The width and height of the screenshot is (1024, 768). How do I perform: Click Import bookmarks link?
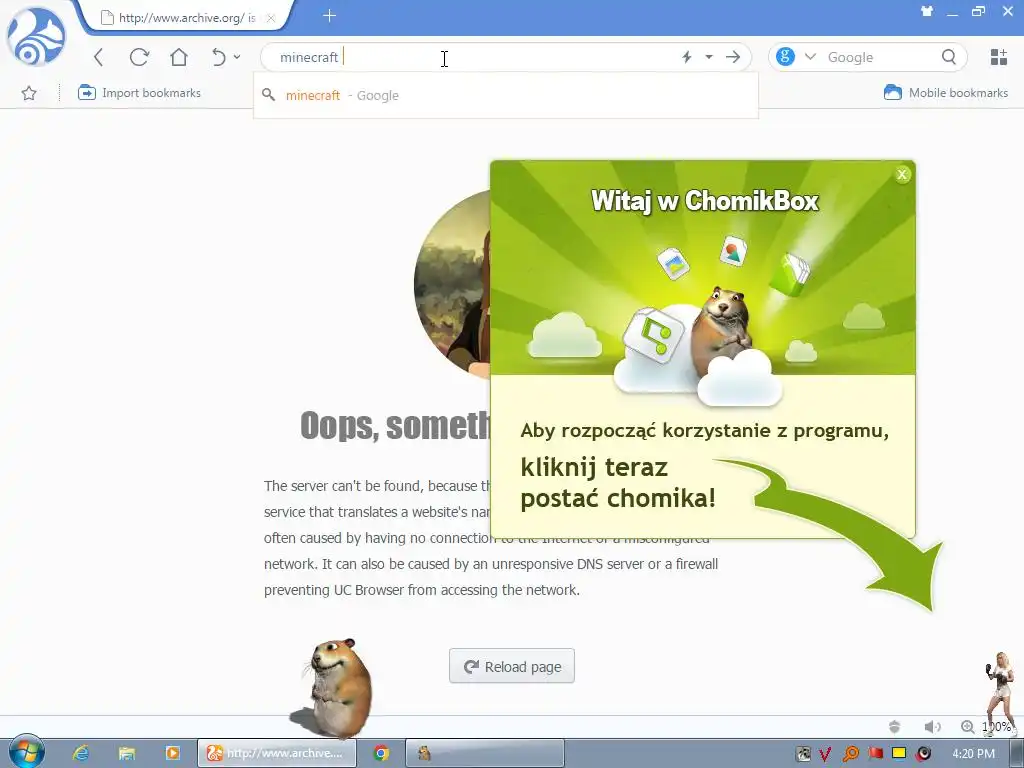click(x=139, y=93)
